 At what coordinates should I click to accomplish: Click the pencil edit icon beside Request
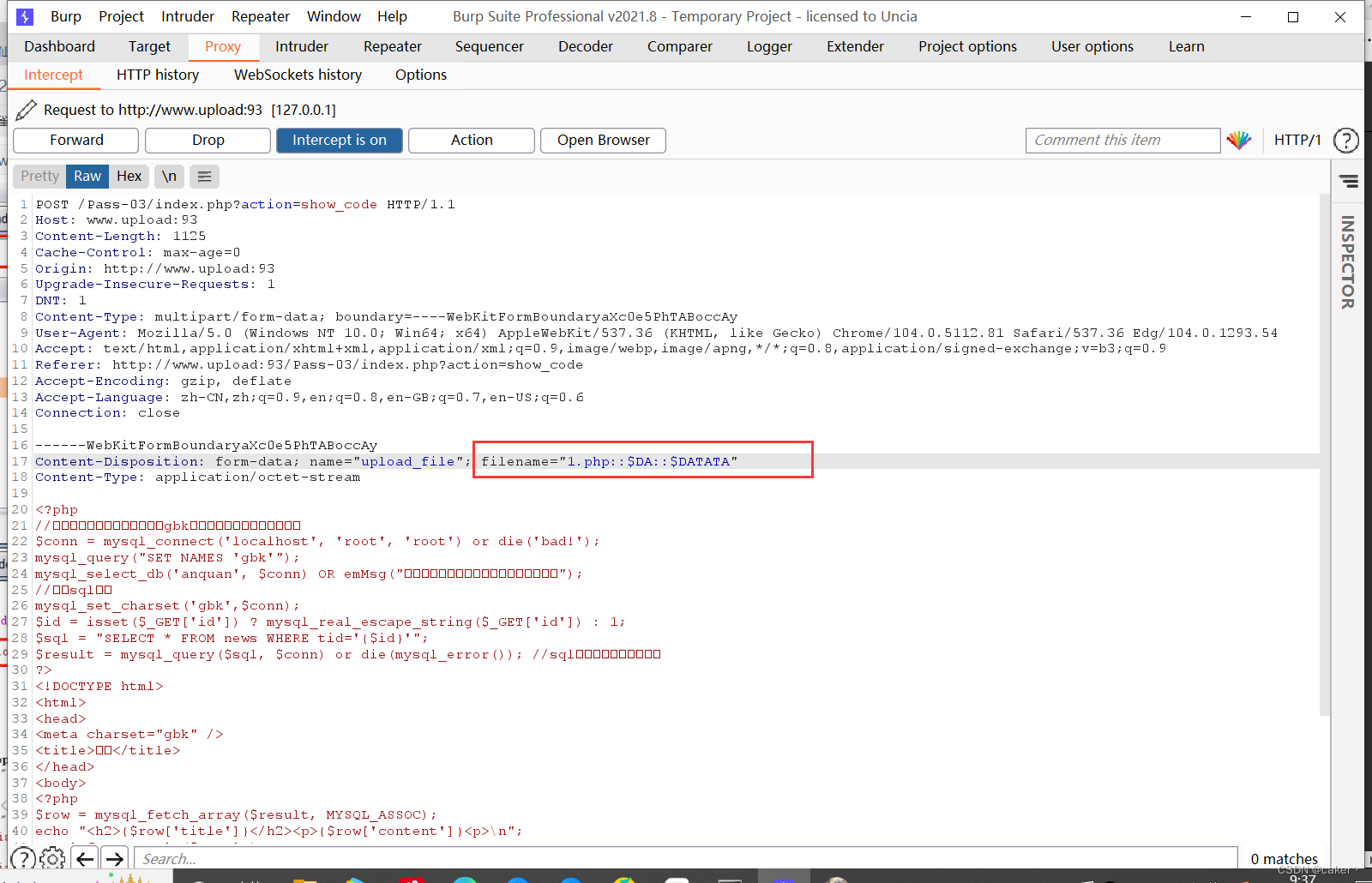click(27, 110)
